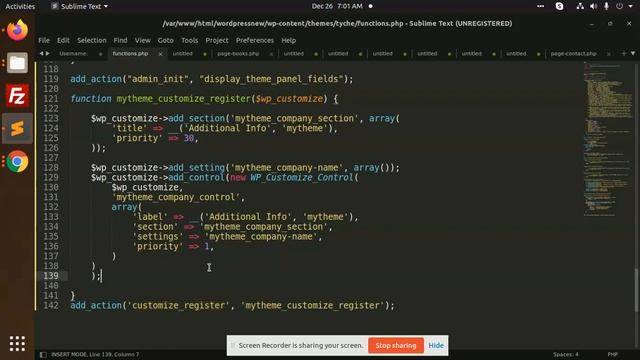
Task: Click the Activities button
Action: (x=20, y=6)
